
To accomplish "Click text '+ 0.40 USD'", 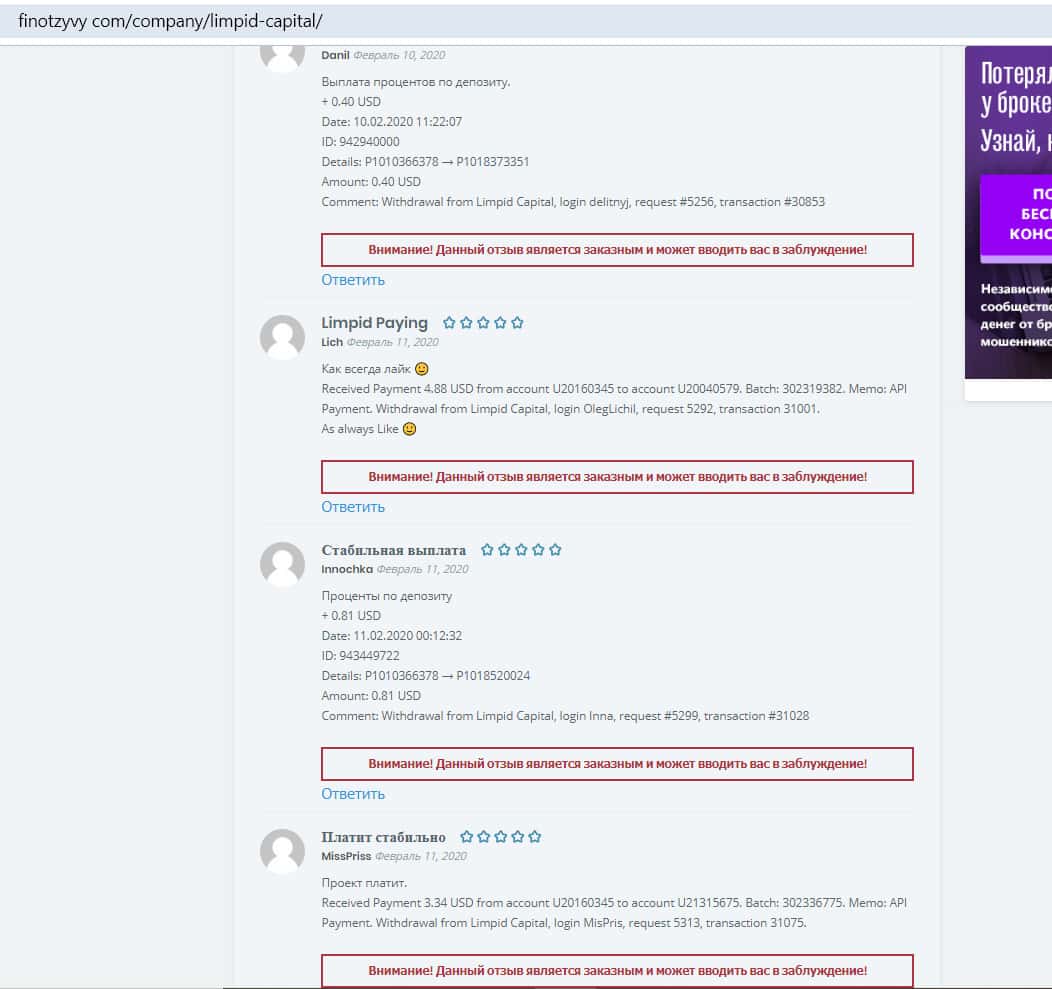I will point(351,101).
